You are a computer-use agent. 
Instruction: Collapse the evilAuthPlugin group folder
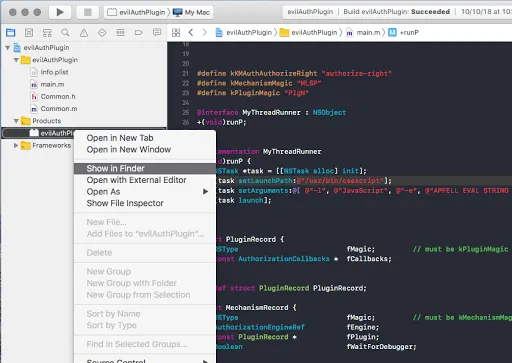(16, 60)
